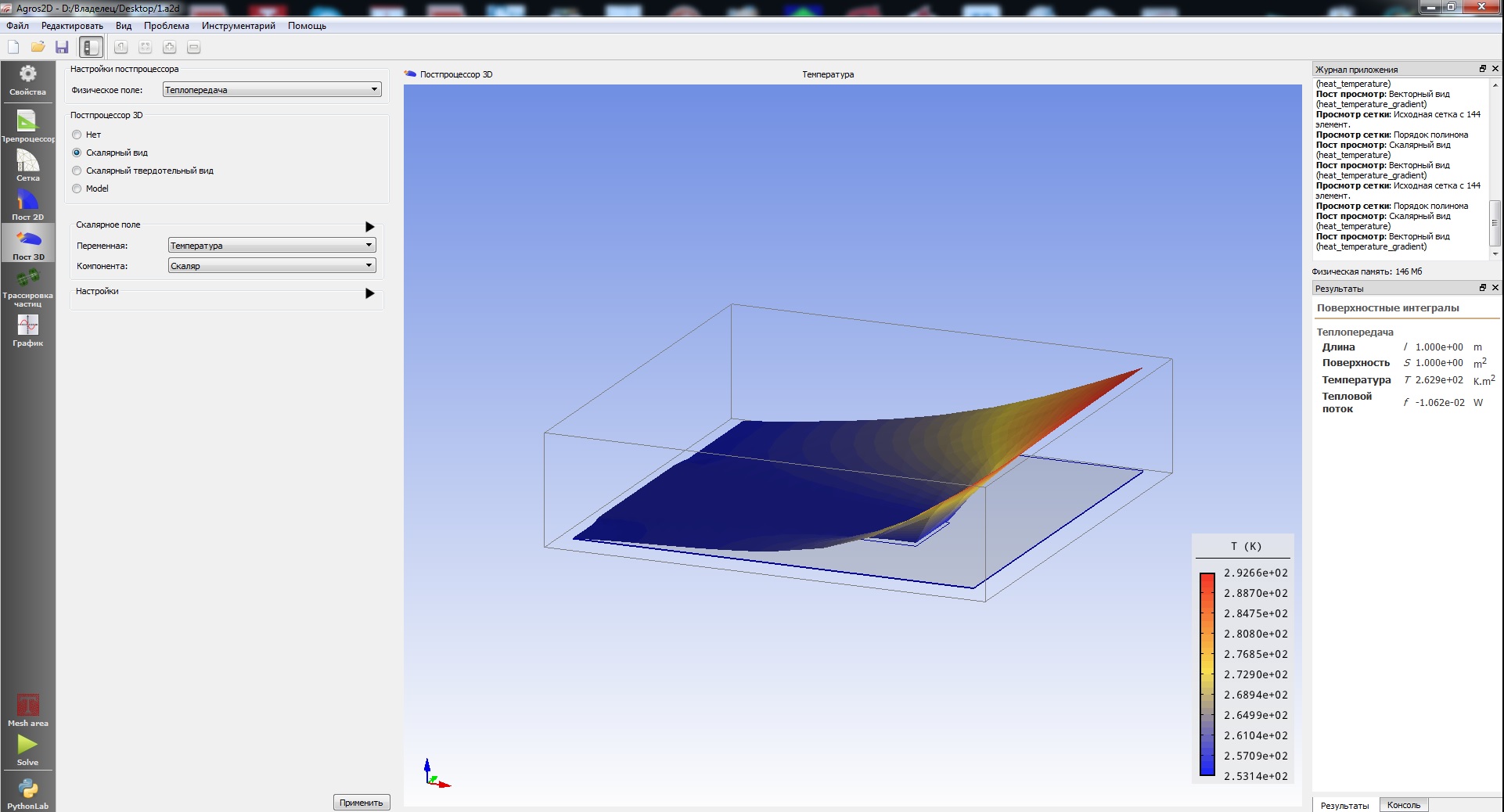Open the График chart view
The image size is (1504, 812).
pos(27,331)
